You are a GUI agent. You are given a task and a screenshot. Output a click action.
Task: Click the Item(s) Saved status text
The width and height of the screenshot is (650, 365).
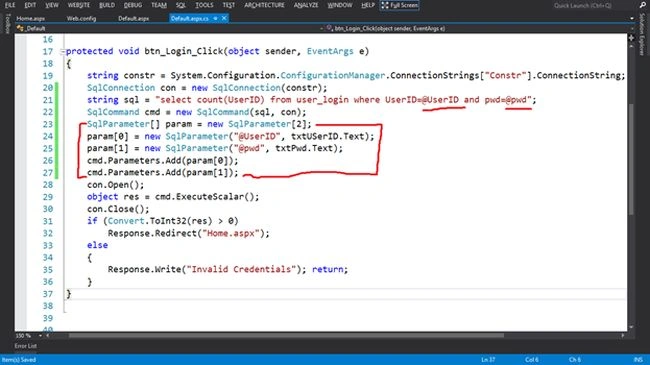(19, 360)
